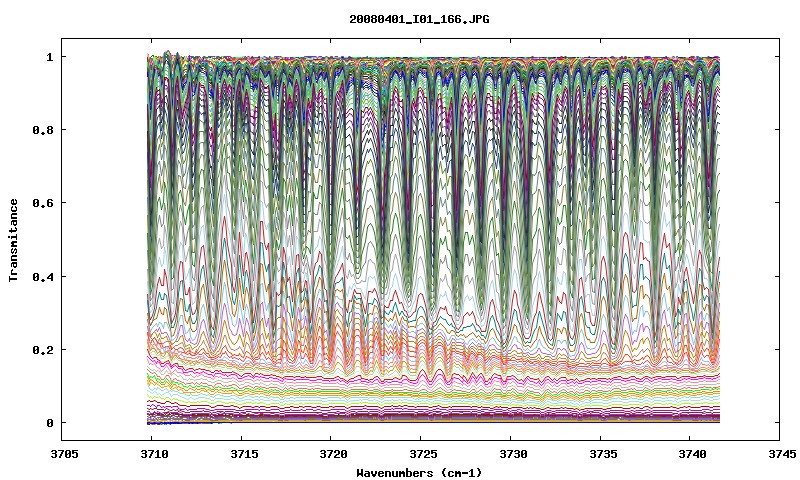Click the x-axis tick label 3720
Viewport: 800px width, 480px height.
click(333, 454)
